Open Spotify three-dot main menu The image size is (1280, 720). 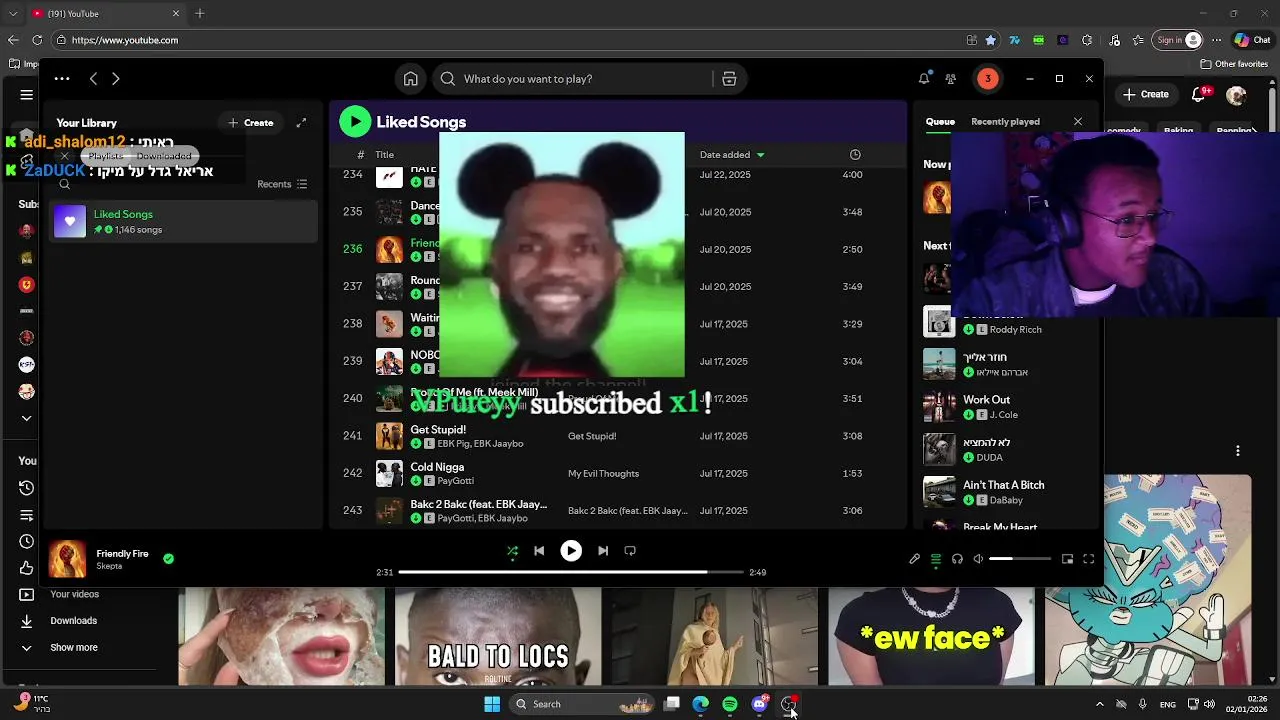tap(62, 79)
